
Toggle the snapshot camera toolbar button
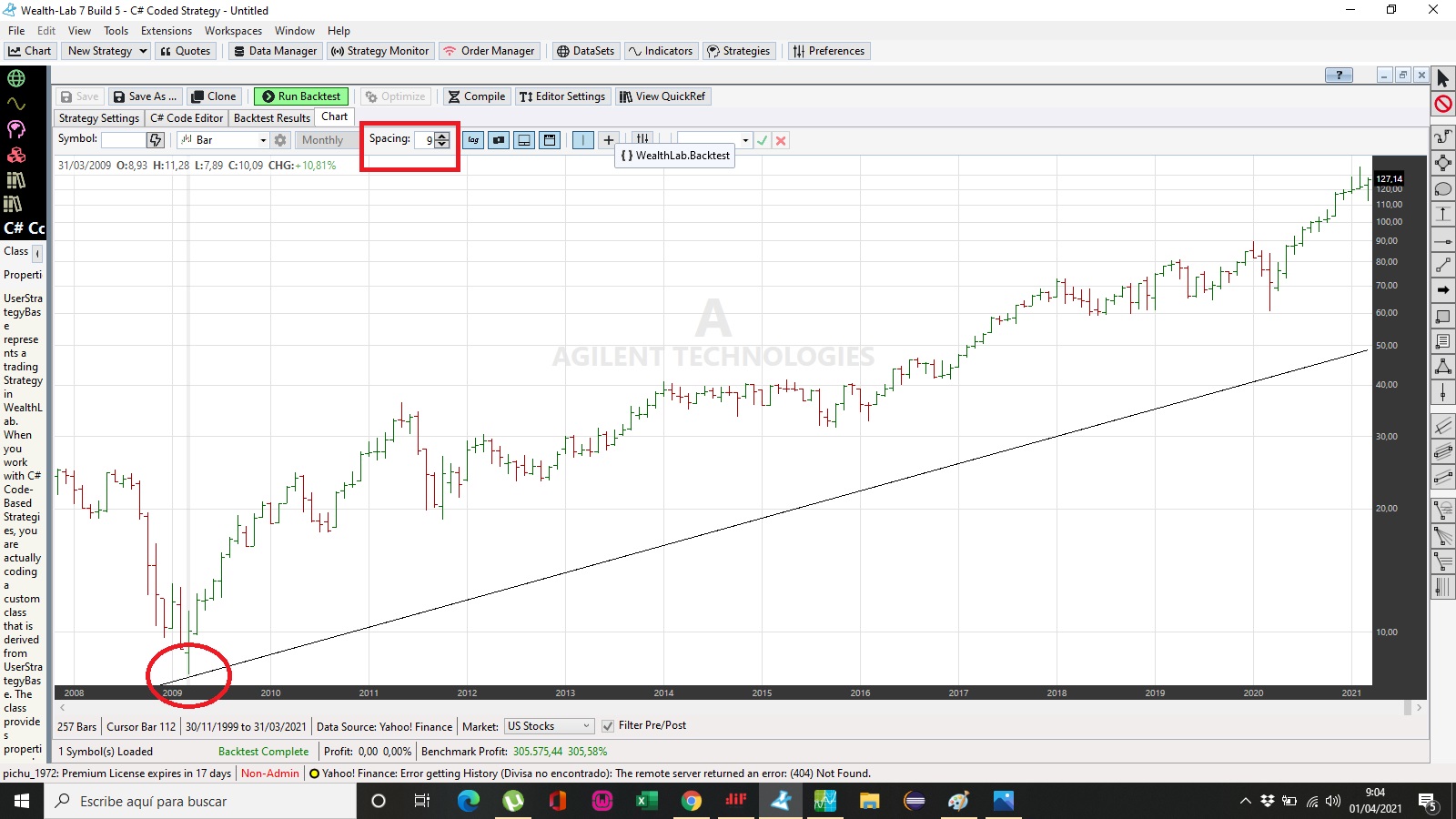pyautogui.click(x=499, y=140)
